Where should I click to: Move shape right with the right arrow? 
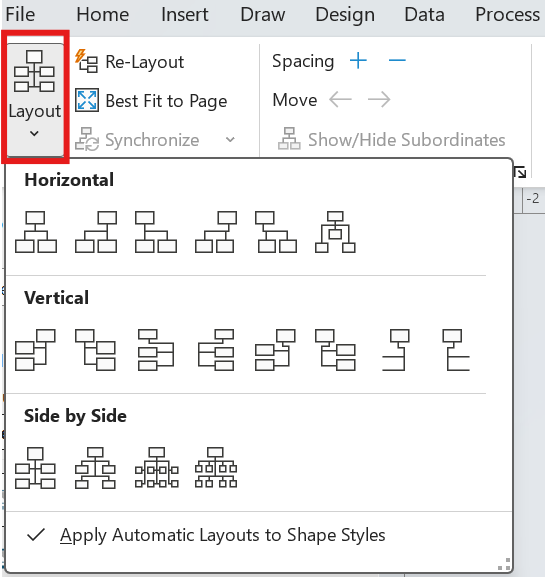point(379,99)
